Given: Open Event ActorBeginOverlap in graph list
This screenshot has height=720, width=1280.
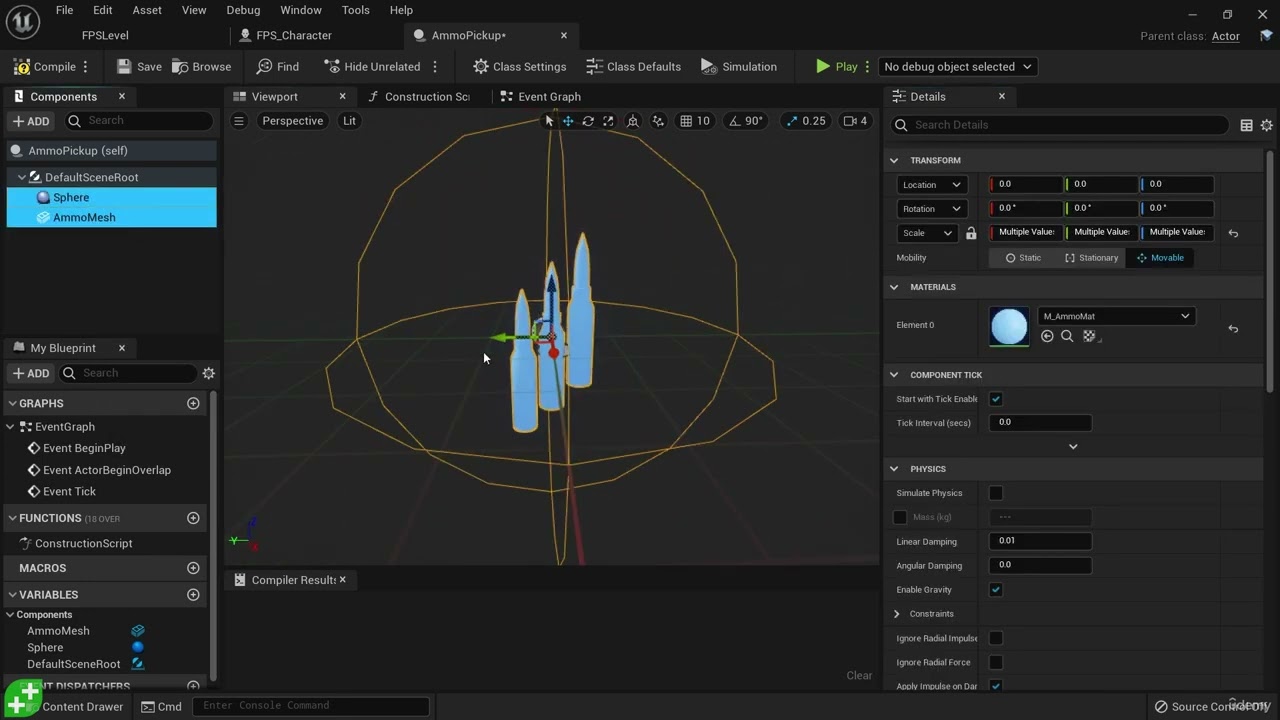Looking at the screenshot, I should click(106, 470).
